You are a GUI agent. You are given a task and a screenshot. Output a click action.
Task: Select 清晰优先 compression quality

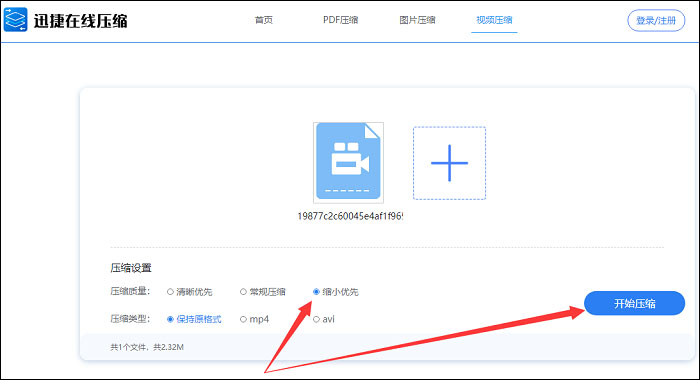190,292
